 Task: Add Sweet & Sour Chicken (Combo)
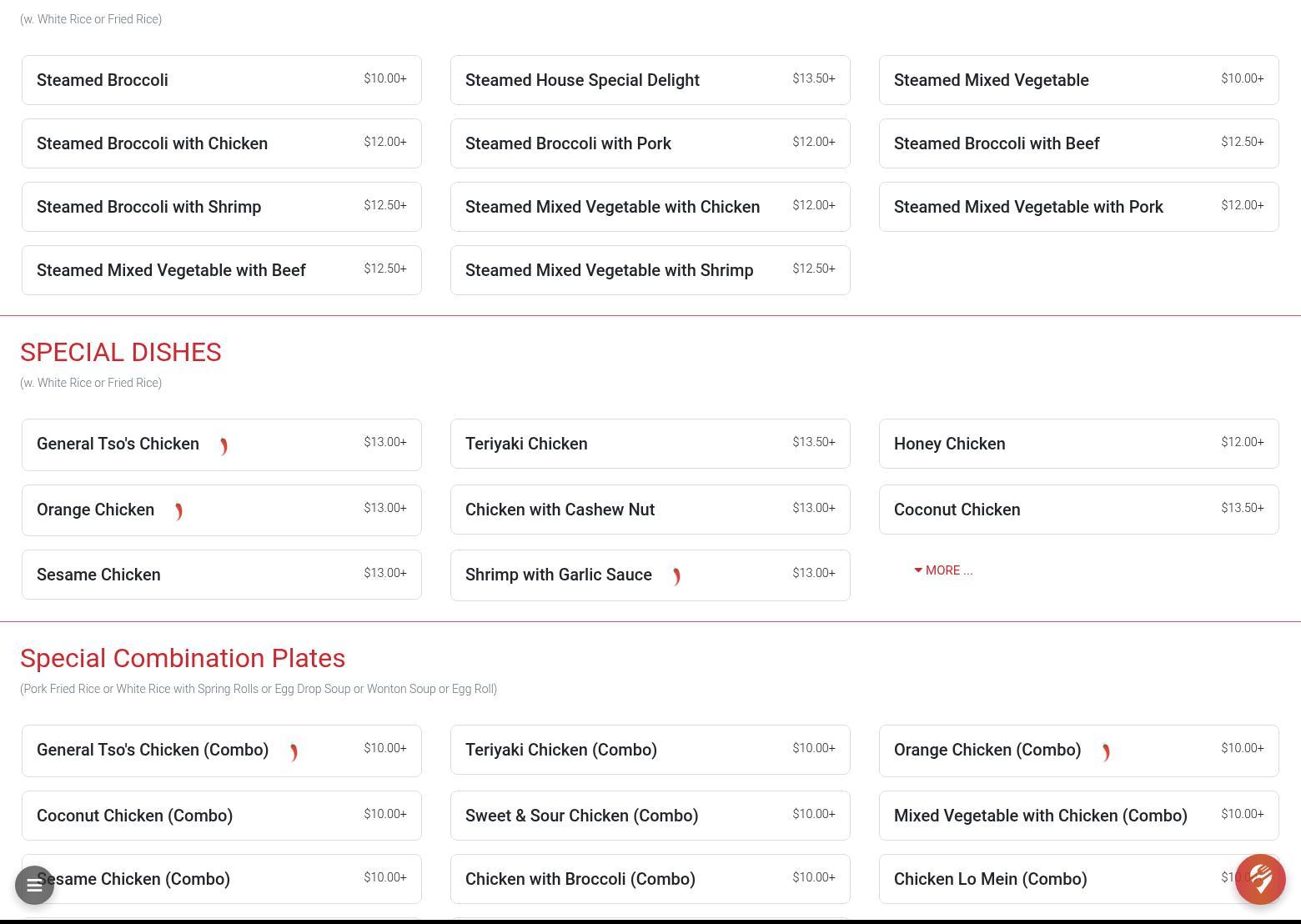[x=650, y=816]
